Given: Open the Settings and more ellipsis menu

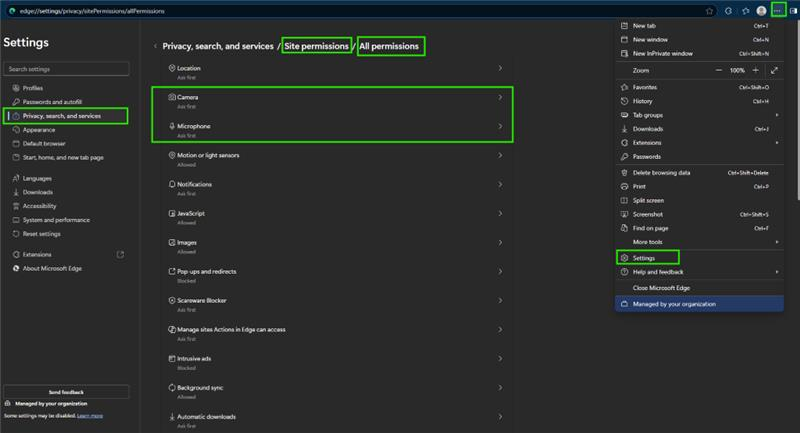Looking at the screenshot, I should pos(778,11).
